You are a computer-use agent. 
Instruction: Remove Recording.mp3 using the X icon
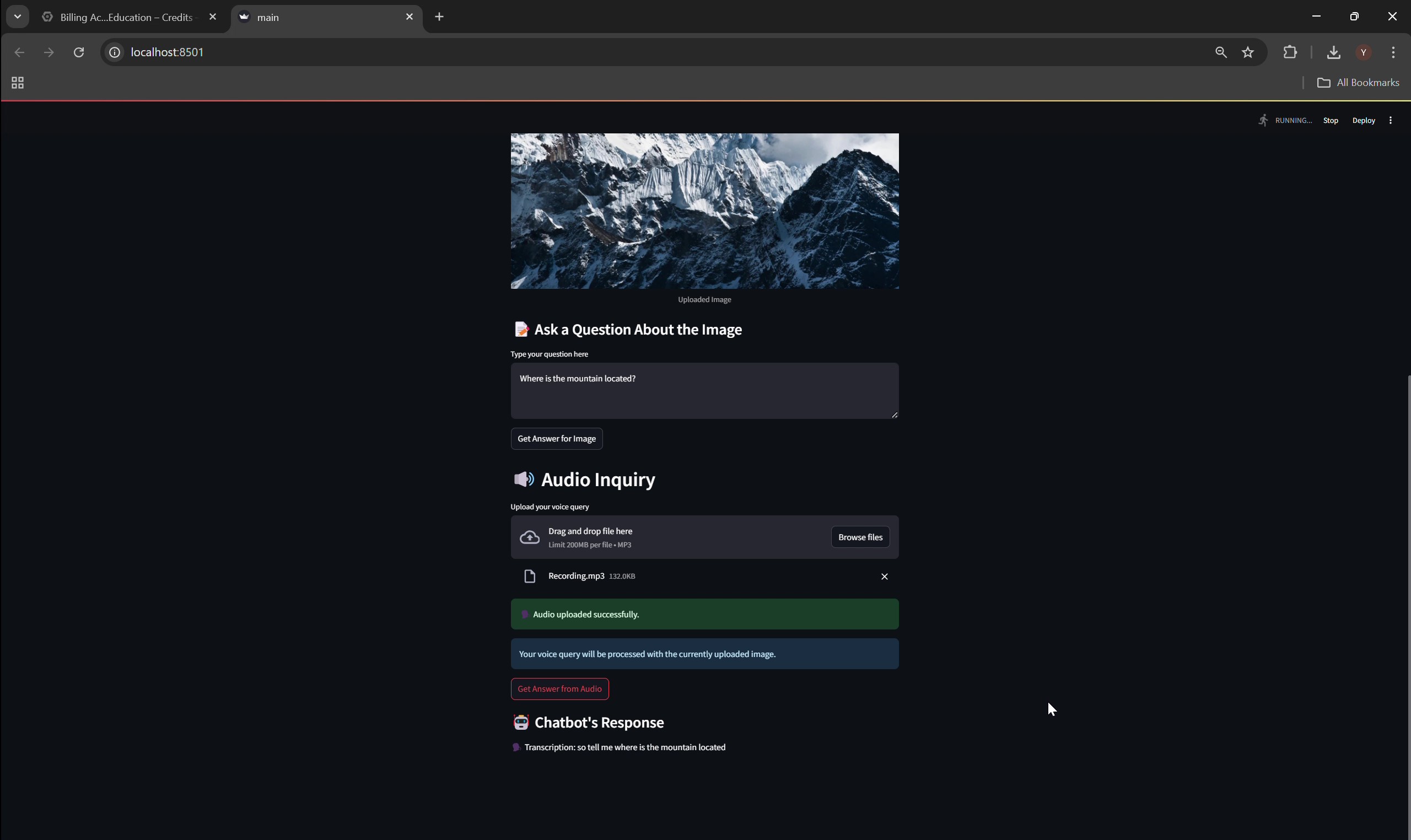[884, 576]
